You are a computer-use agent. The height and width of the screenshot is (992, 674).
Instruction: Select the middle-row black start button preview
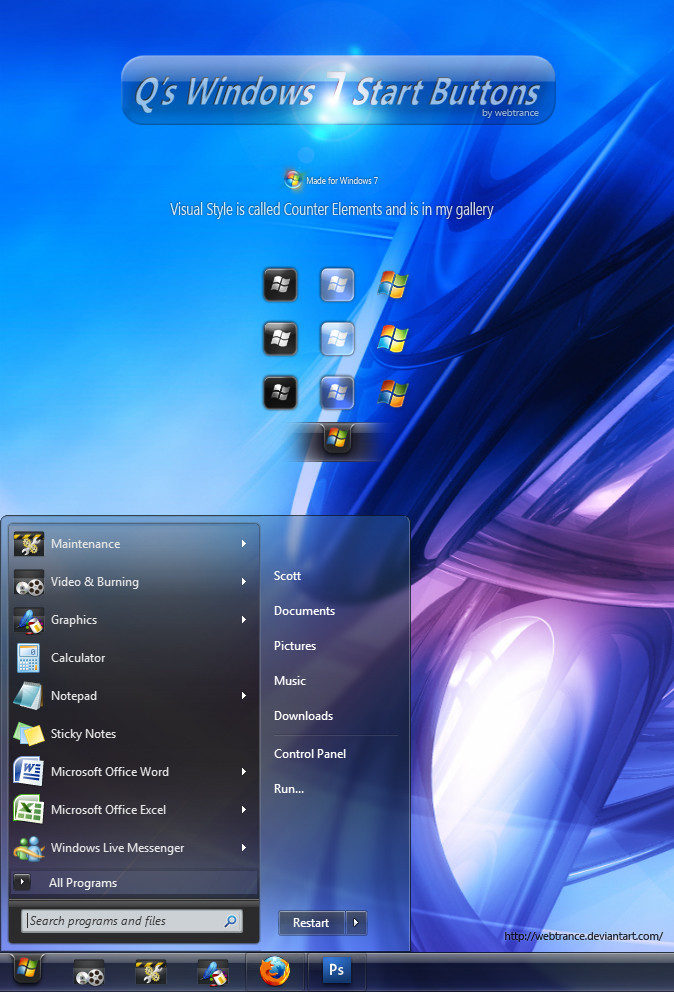(x=280, y=338)
